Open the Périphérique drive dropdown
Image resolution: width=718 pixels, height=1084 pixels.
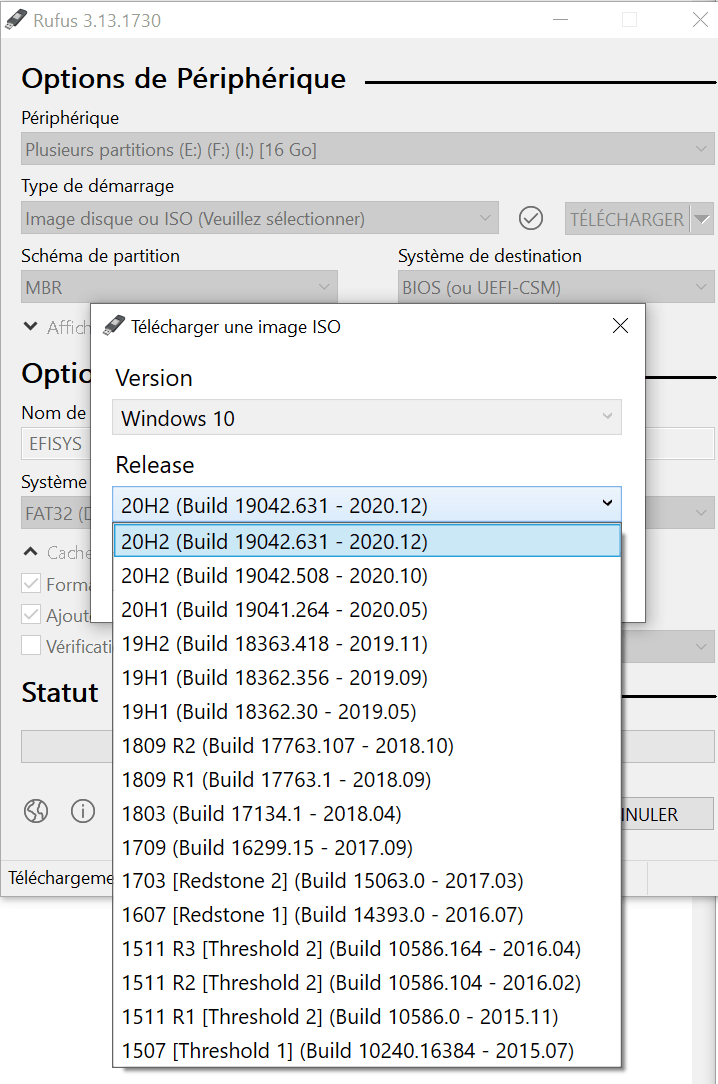[368, 149]
